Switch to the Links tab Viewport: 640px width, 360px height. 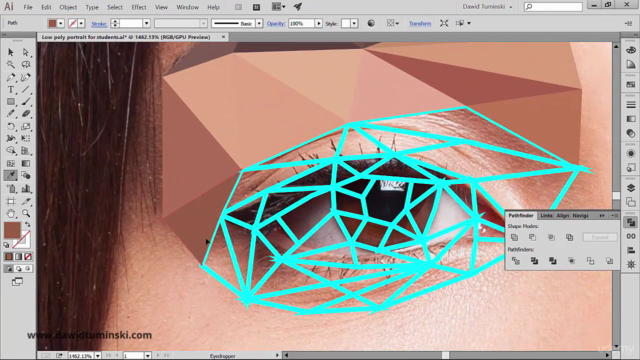(546, 216)
